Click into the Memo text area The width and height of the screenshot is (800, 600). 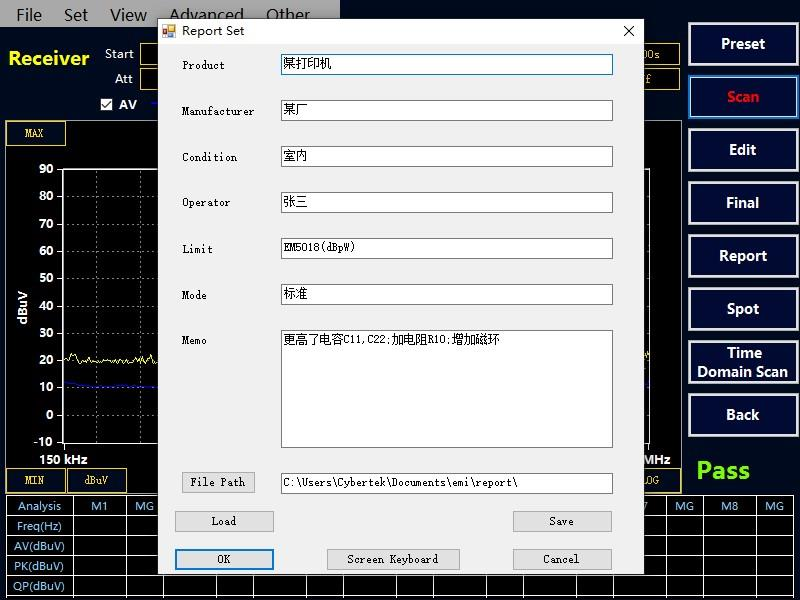pos(446,388)
